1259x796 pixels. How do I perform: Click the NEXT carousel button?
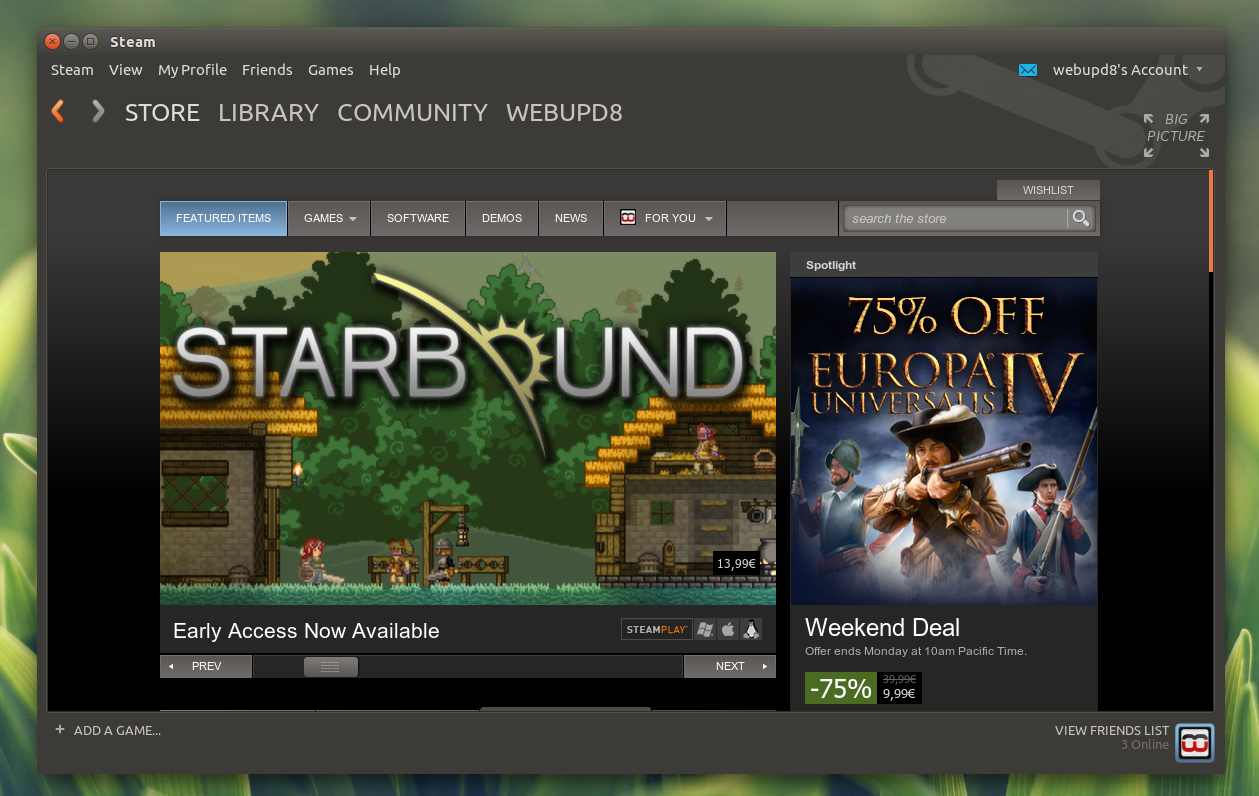[730, 666]
